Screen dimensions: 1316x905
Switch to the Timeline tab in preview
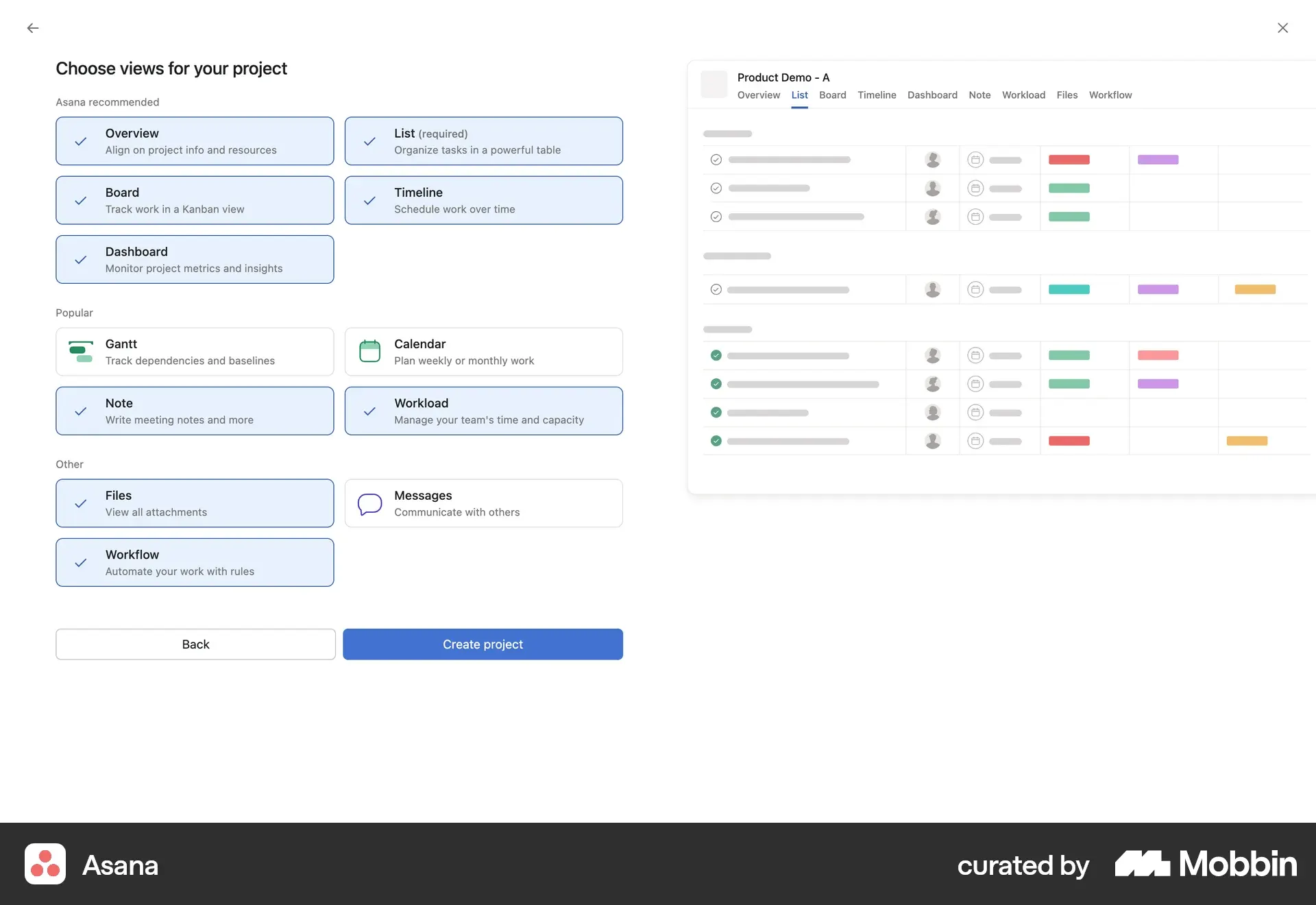coord(877,95)
